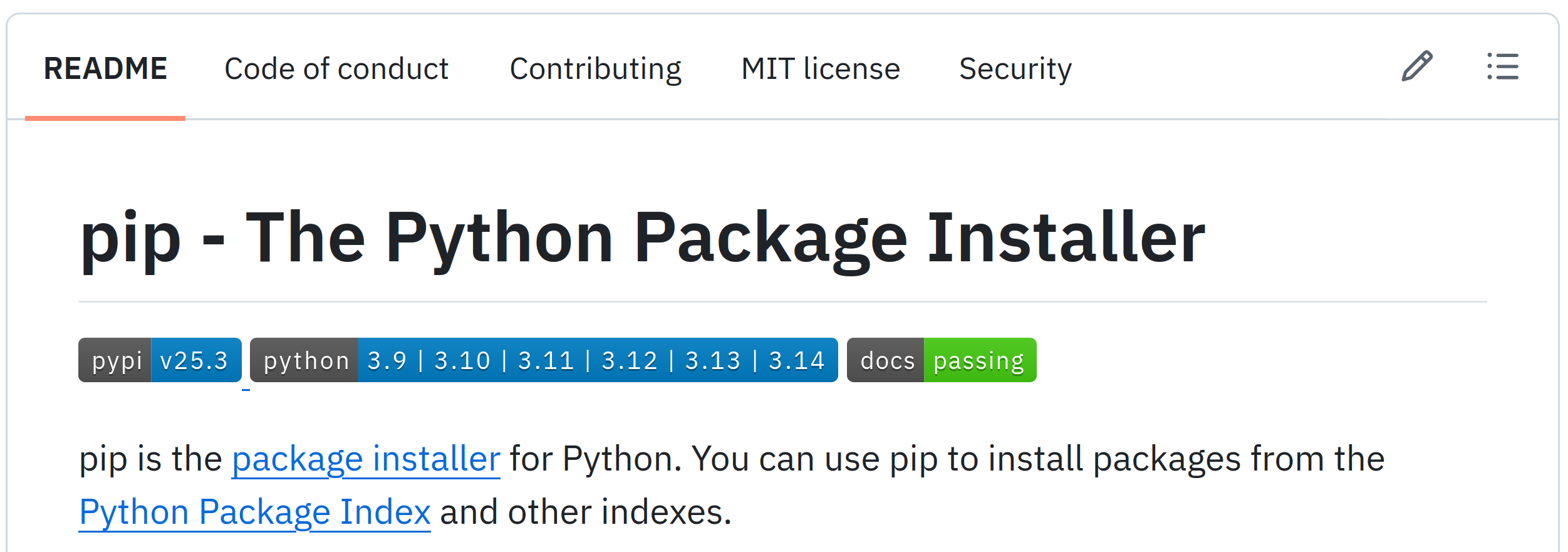Click the pip Python Package Installer heading

point(643,237)
